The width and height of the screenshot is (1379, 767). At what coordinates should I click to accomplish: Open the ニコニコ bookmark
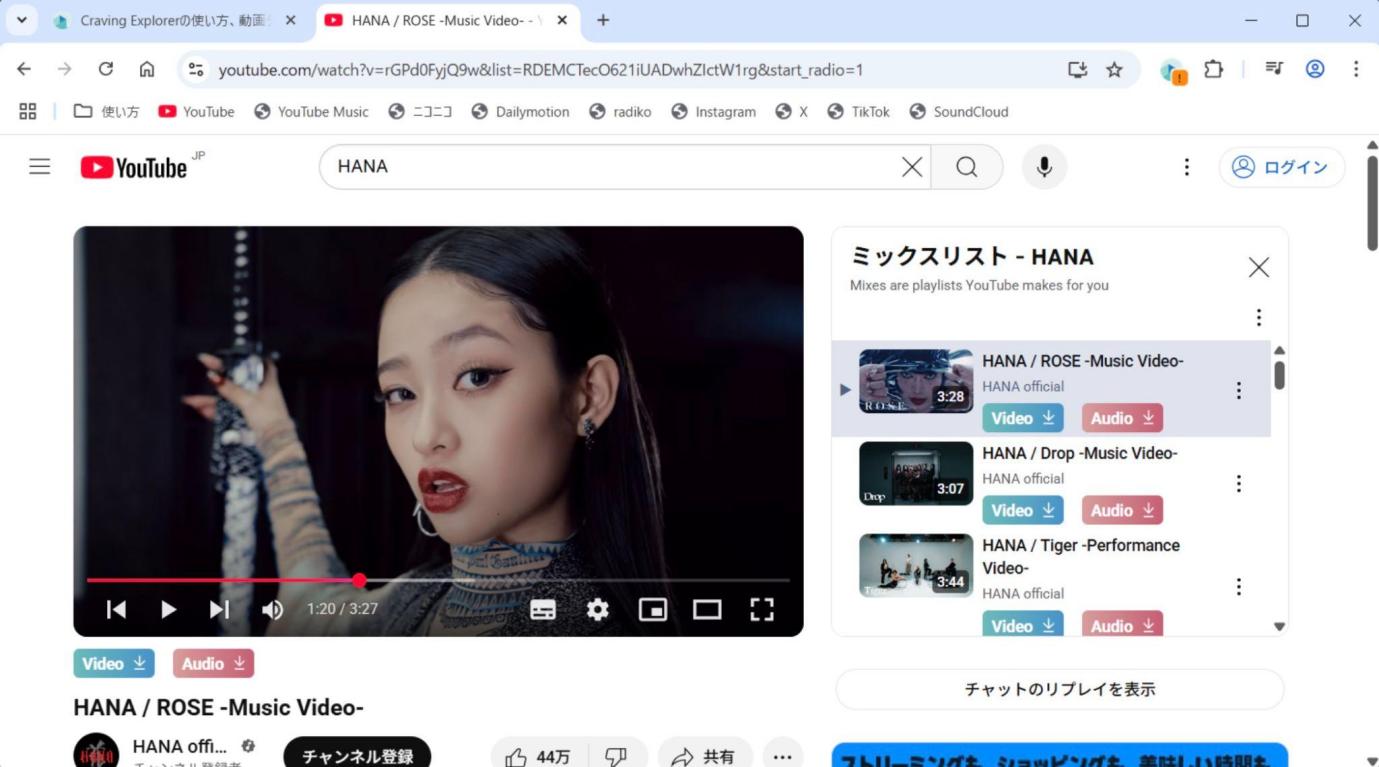point(420,112)
